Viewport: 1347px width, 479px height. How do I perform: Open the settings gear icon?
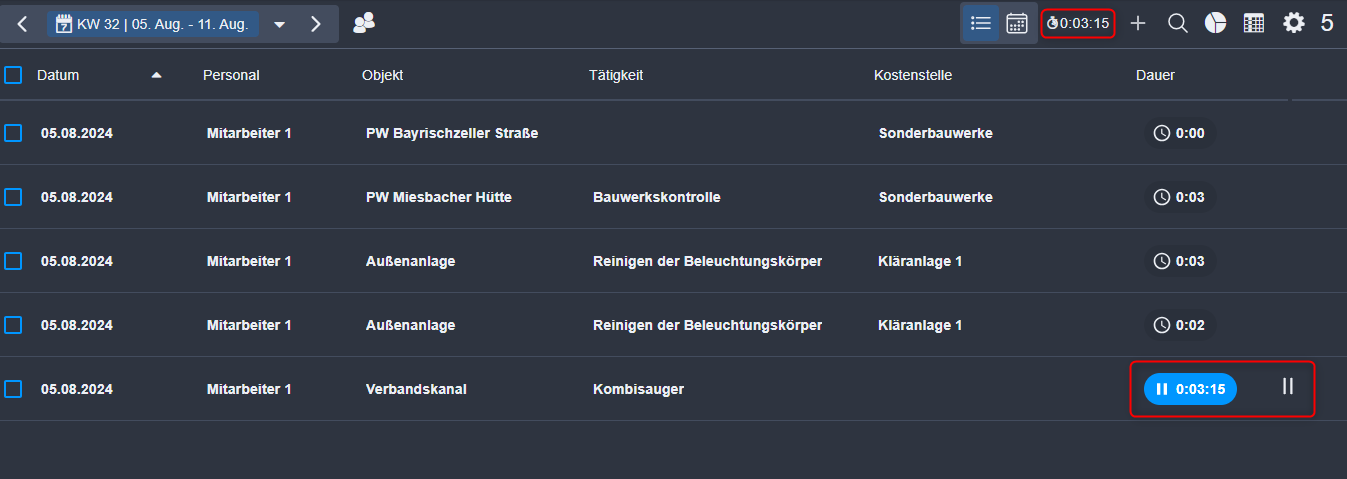pos(1294,23)
